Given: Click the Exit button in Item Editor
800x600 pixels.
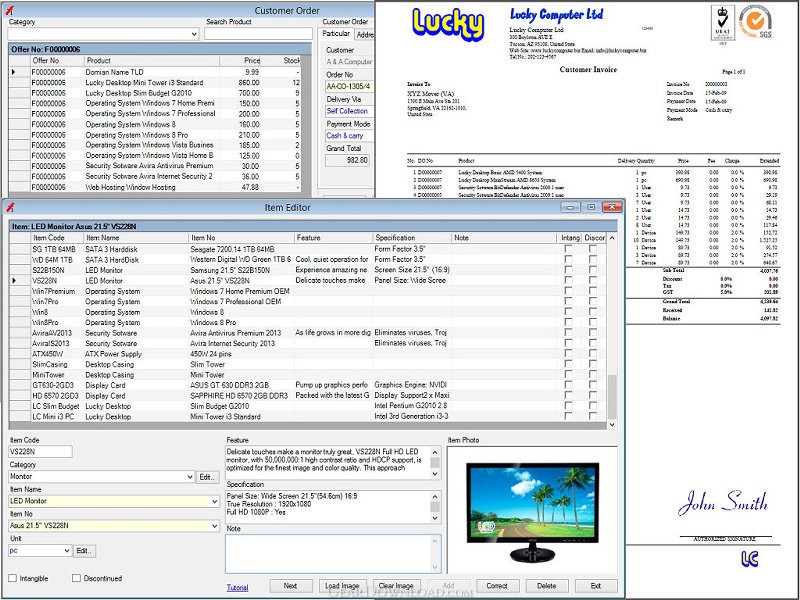Looking at the screenshot, I should click(x=596, y=586).
